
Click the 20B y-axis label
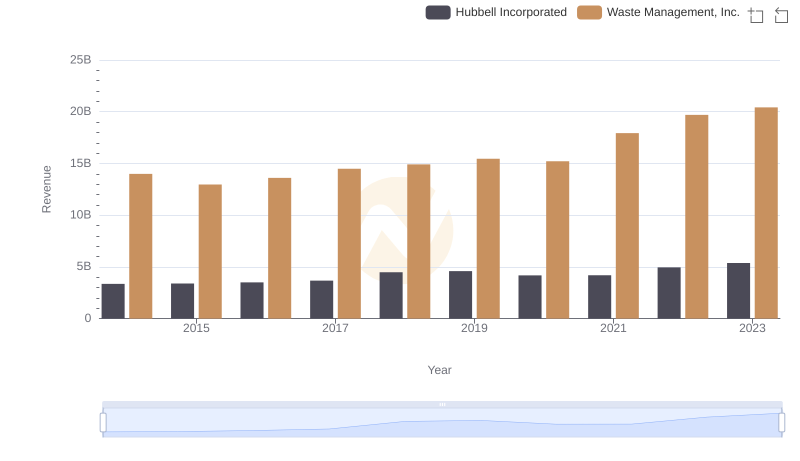point(81,112)
